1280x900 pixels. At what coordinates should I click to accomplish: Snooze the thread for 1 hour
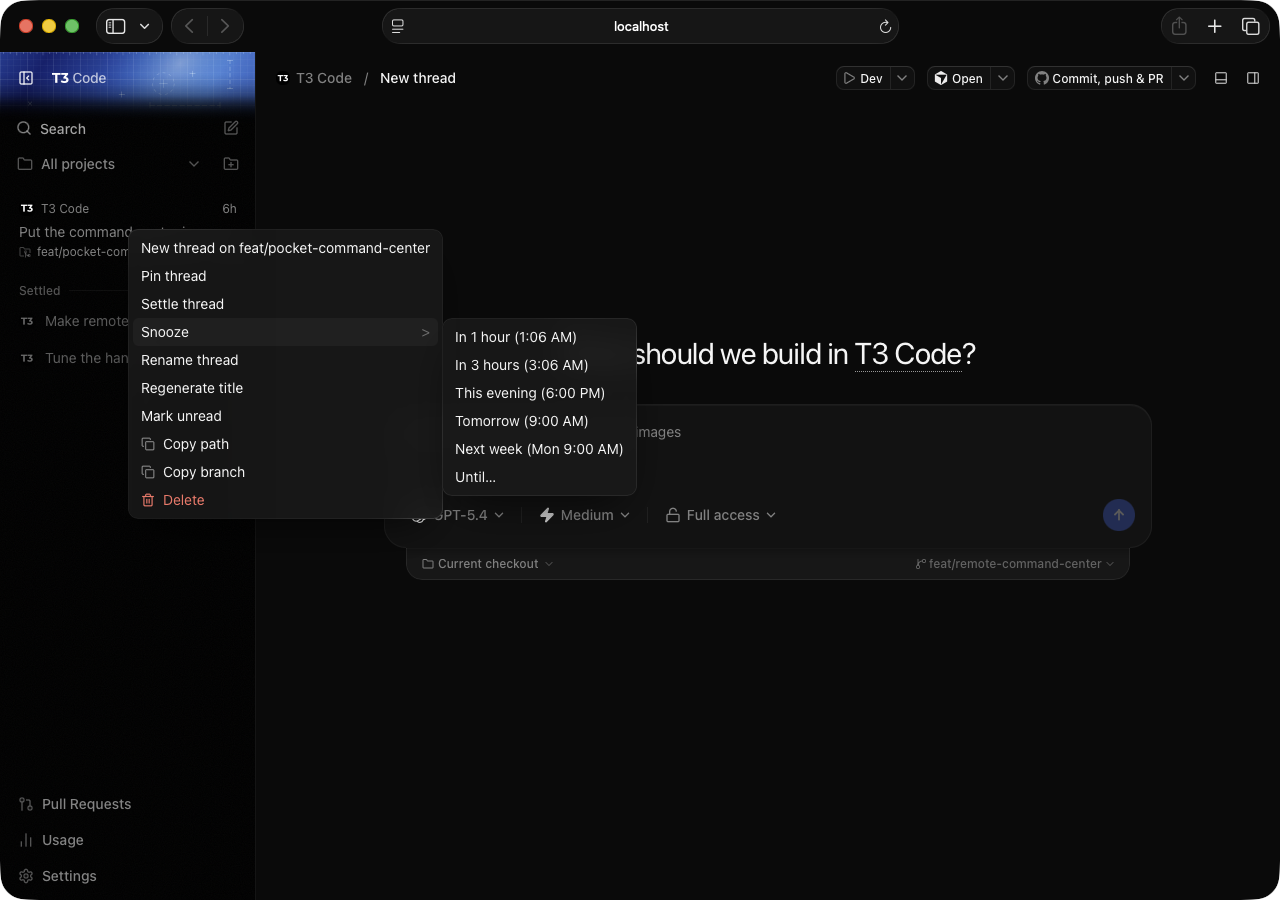point(540,337)
